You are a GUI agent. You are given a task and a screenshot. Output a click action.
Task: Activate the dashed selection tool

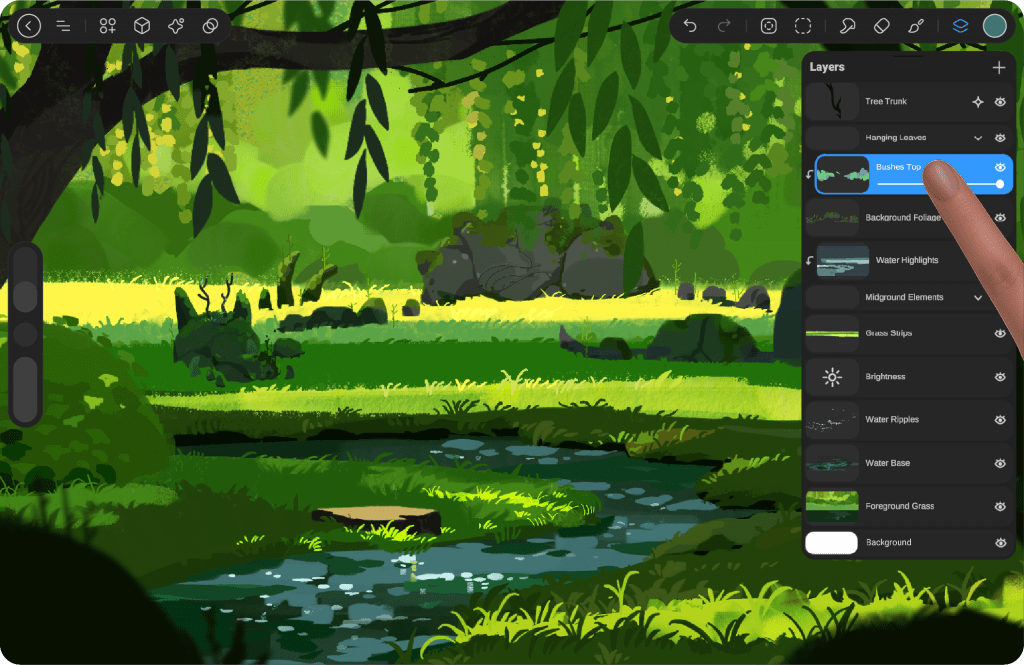coord(803,27)
